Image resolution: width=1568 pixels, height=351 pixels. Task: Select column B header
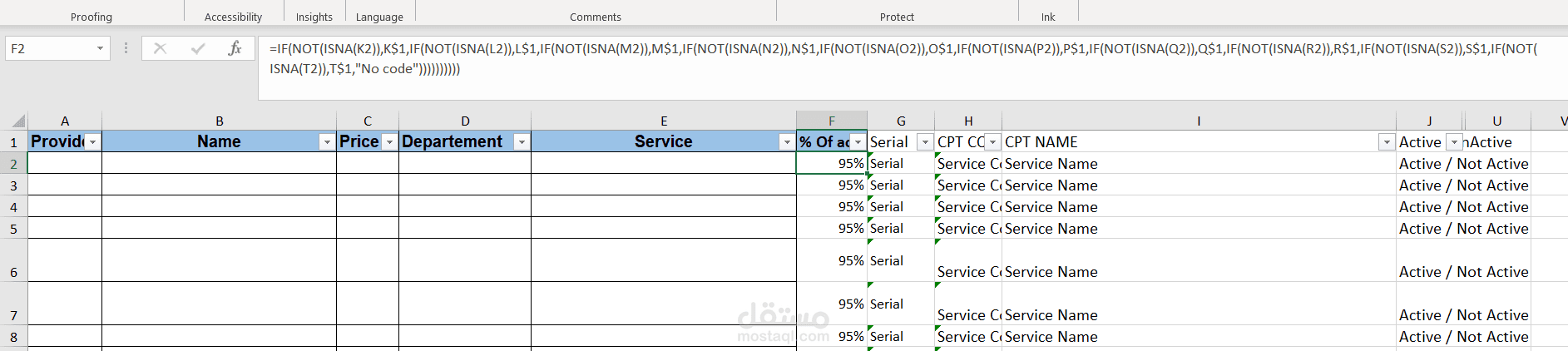coord(220,121)
